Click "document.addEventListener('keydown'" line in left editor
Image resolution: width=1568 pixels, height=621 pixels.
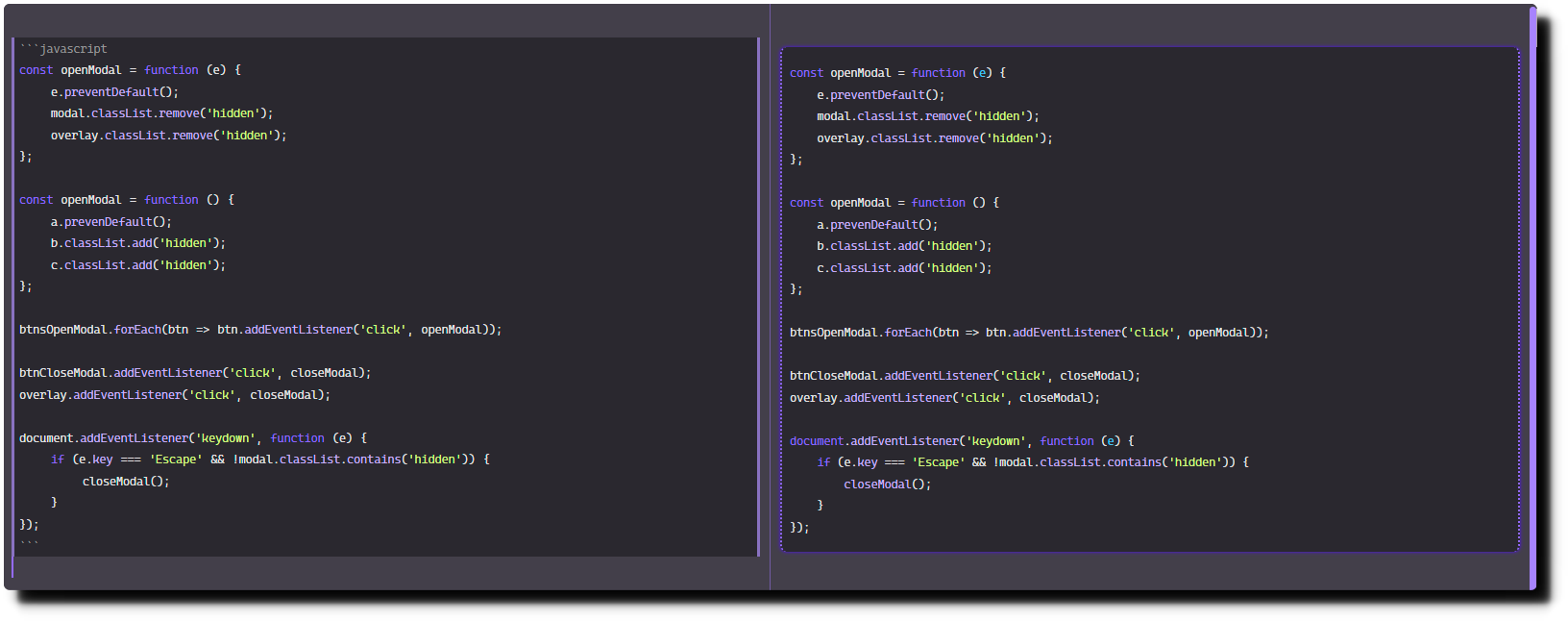(193, 438)
